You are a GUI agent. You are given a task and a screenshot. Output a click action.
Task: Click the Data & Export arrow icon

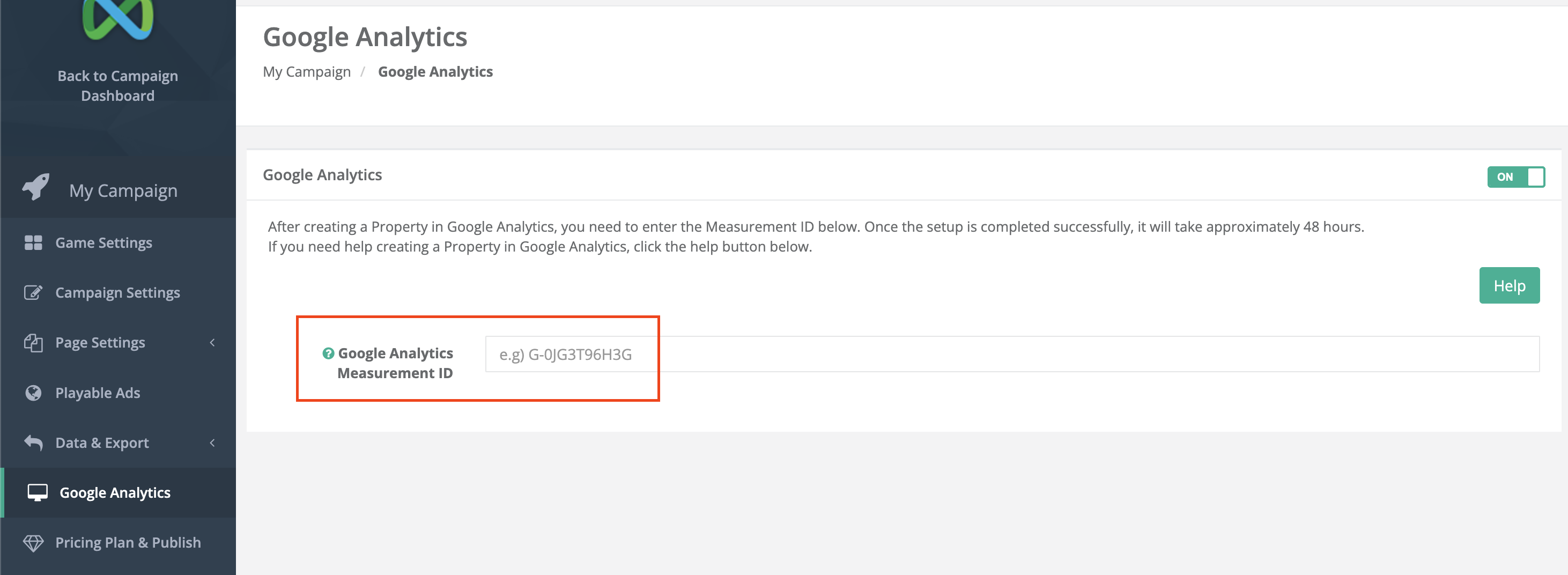33,443
